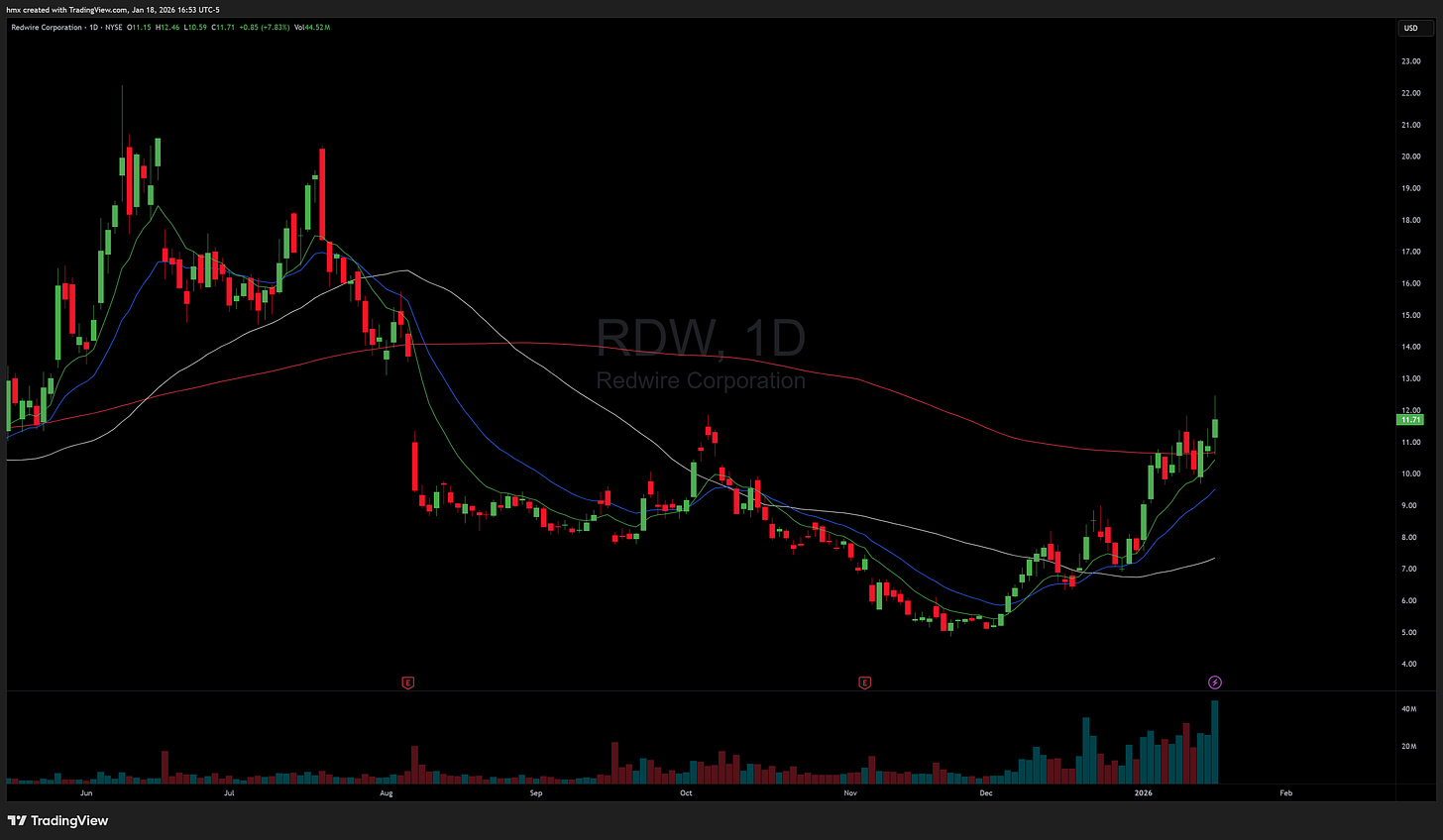Viewport: 1443px width, 840px height.
Task: Click the 23.00 price axis label
Action: 1410,61
